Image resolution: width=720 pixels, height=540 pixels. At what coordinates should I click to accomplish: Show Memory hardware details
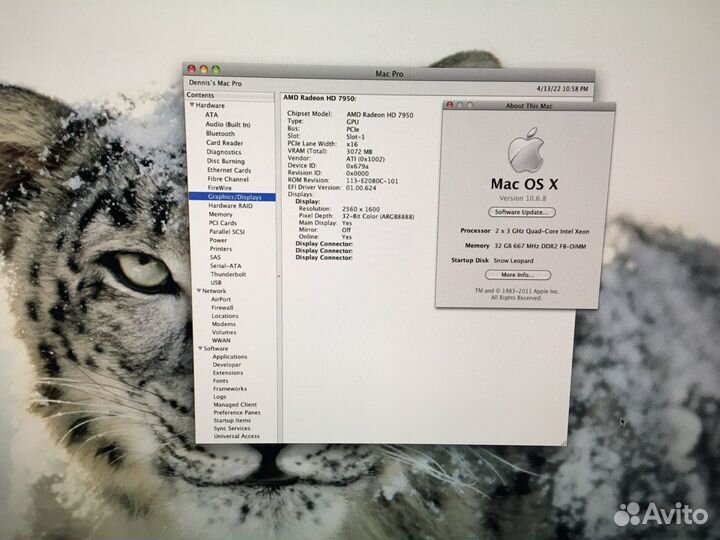[x=220, y=214]
